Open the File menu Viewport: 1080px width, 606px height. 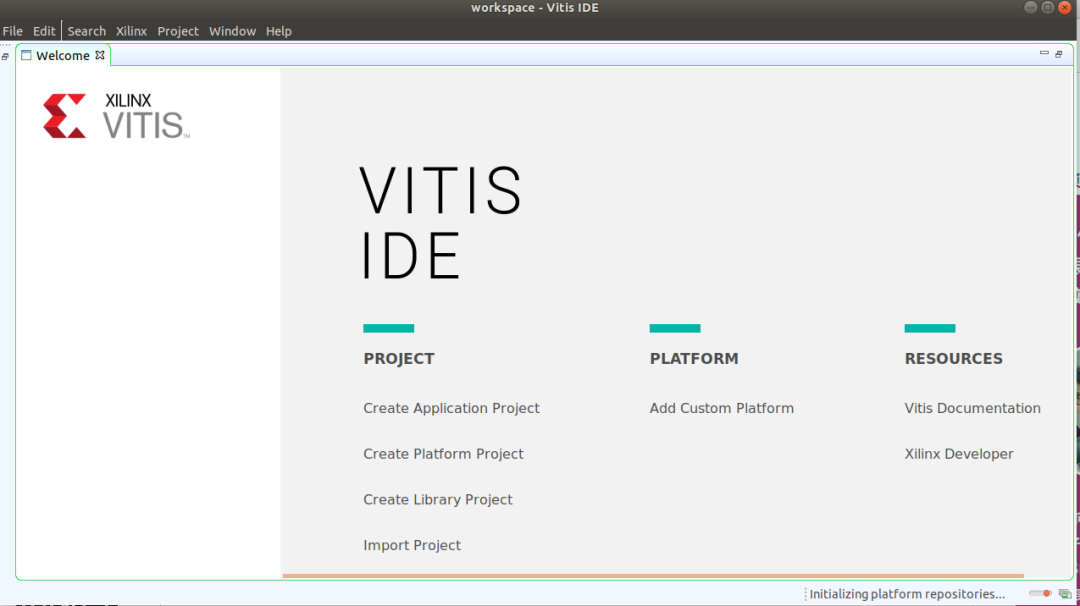coord(12,31)
